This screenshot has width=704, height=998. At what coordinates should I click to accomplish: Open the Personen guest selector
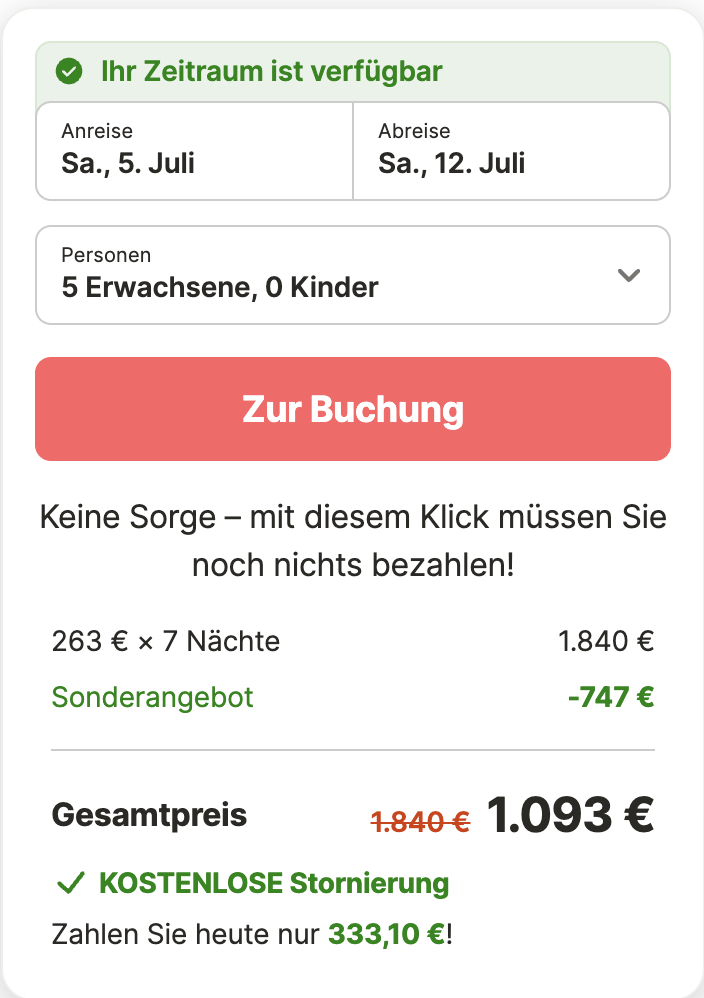pos(353,275)
